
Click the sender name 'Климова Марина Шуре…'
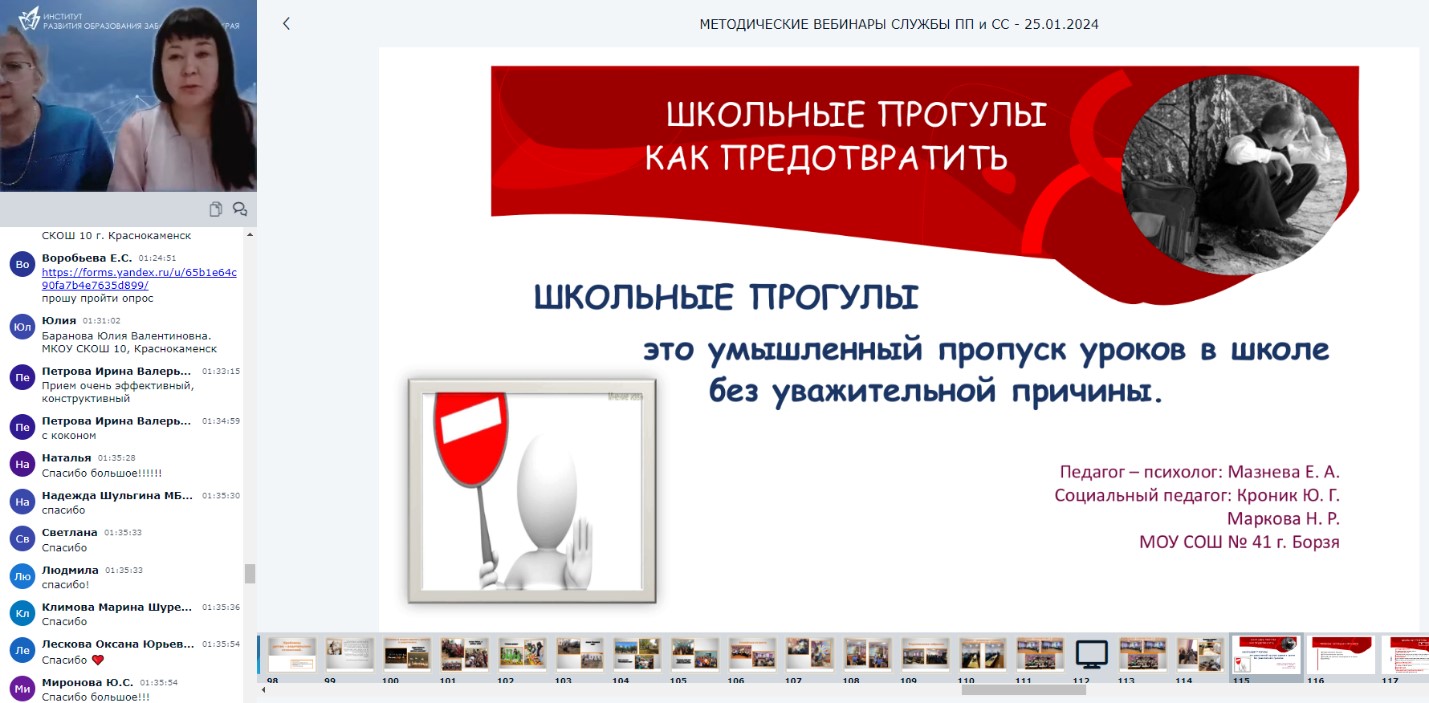(x=117, y=607)
